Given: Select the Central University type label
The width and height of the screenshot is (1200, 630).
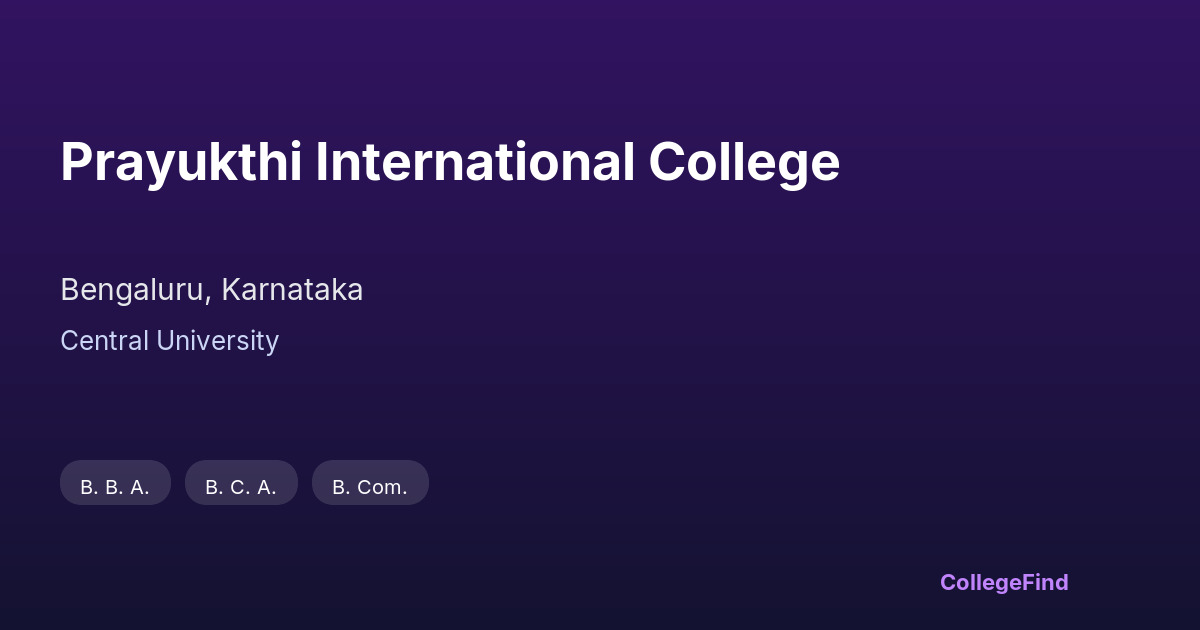Looking at the screenshot, I should (169, 341).
